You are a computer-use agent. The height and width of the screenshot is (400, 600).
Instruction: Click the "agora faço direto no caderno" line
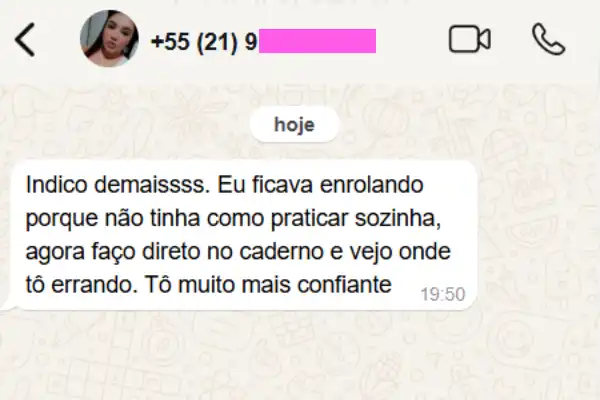174,252
